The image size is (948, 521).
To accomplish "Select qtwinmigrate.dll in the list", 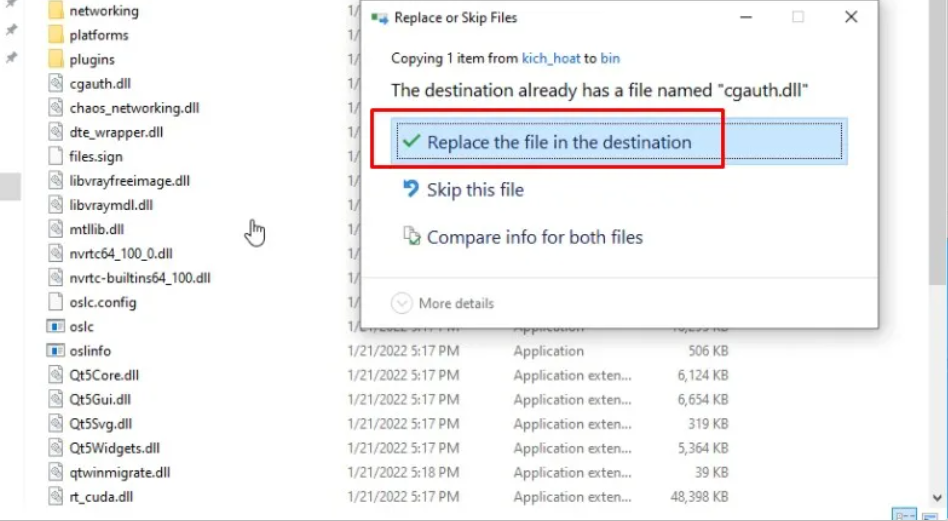I will point(120,472).
